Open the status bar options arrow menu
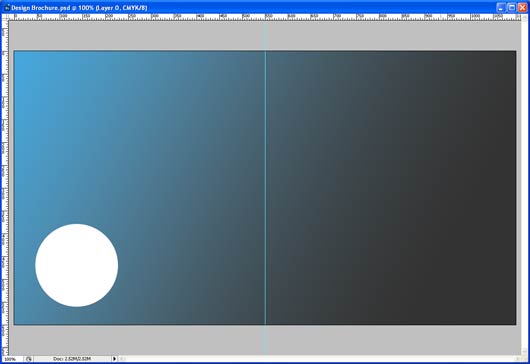 tap(114, 359)
